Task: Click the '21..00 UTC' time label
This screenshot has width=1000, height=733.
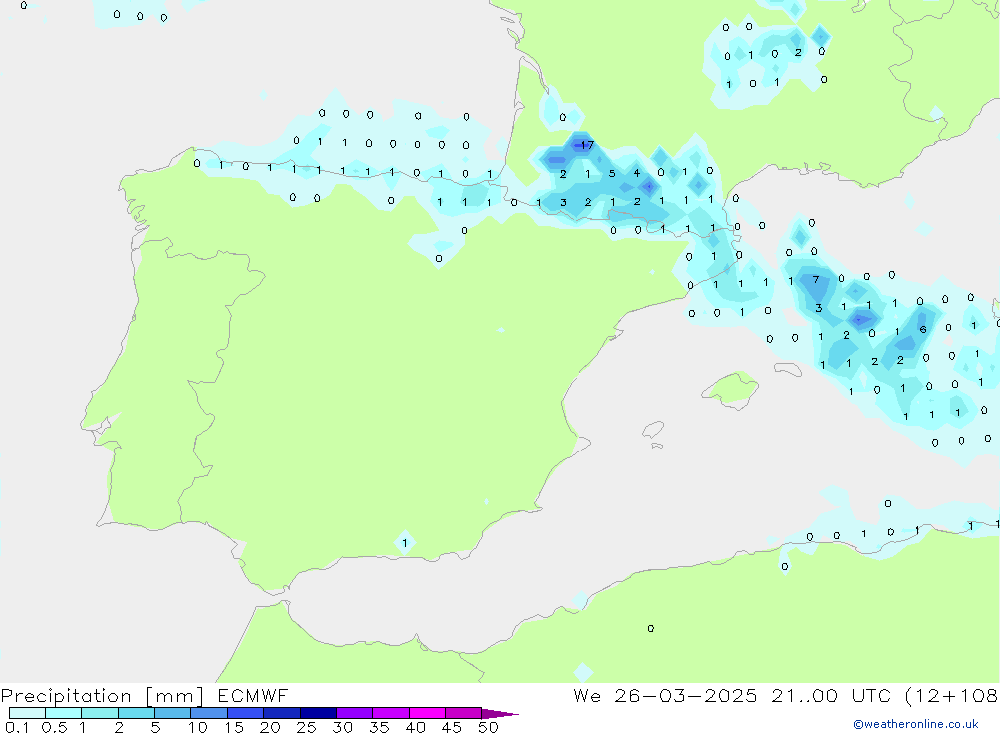Action: click(x=831, y=695)
